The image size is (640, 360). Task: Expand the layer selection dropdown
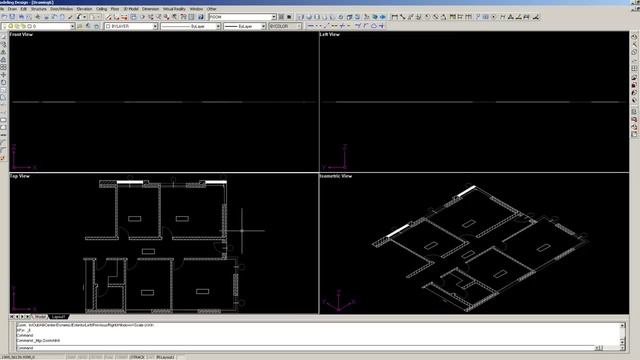tap(73, 26)
